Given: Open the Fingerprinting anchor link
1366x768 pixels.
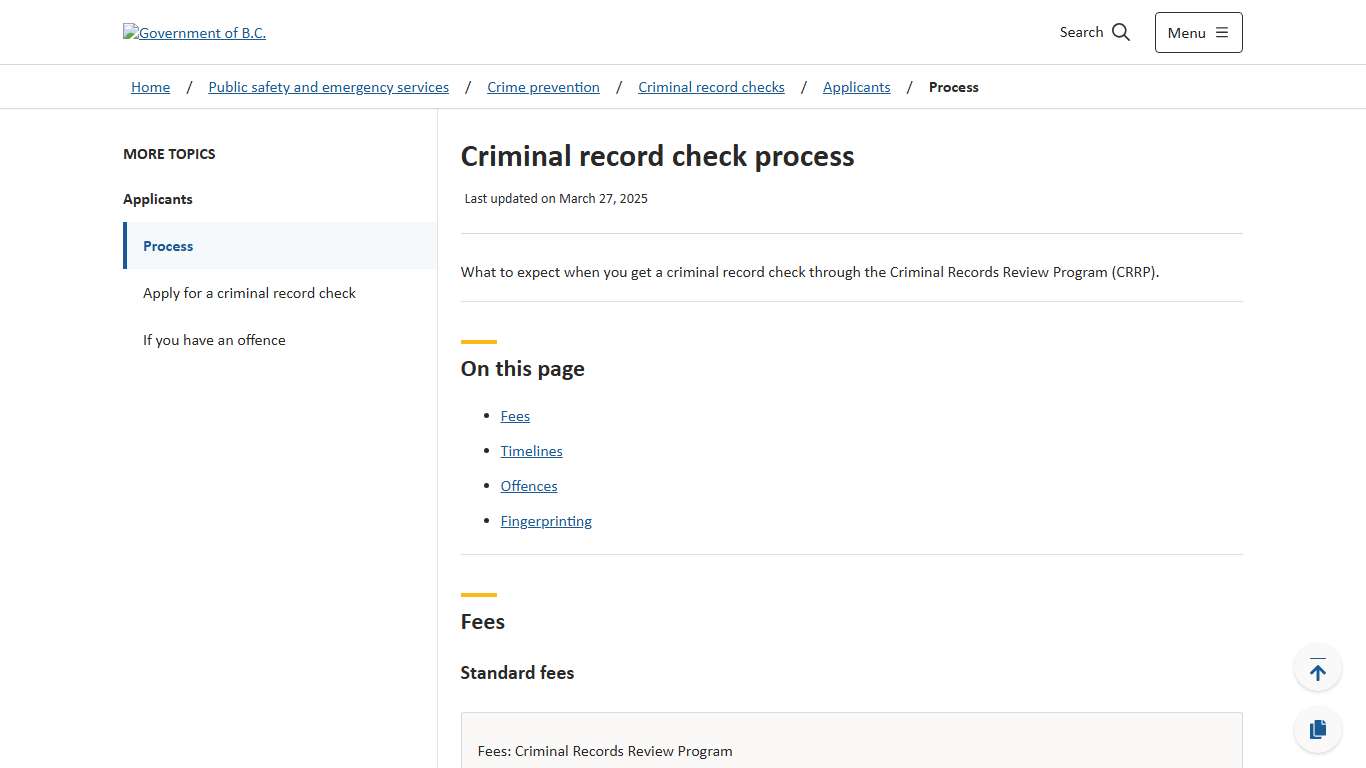Looking at the screenshot, I should pyautogui.click(x=546, y=520).
